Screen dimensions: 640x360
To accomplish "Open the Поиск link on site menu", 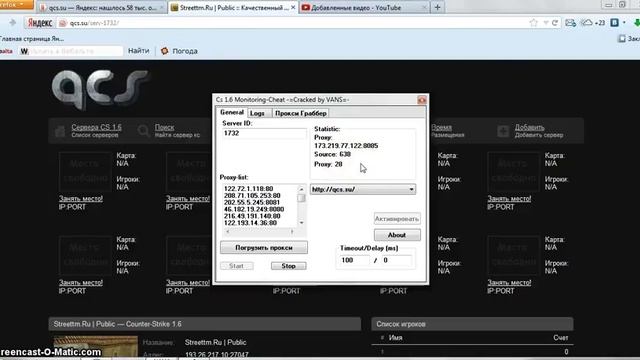I will tap(164, 127).
